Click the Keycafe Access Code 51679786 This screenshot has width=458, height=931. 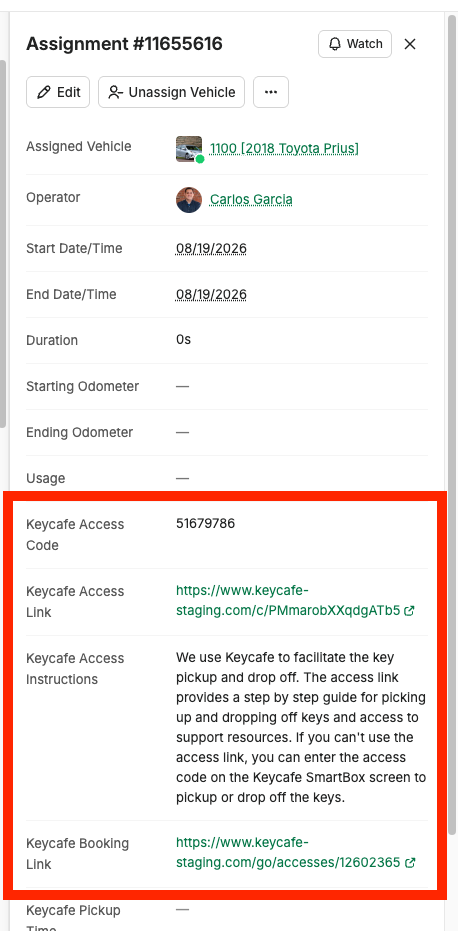coord(206,523)
